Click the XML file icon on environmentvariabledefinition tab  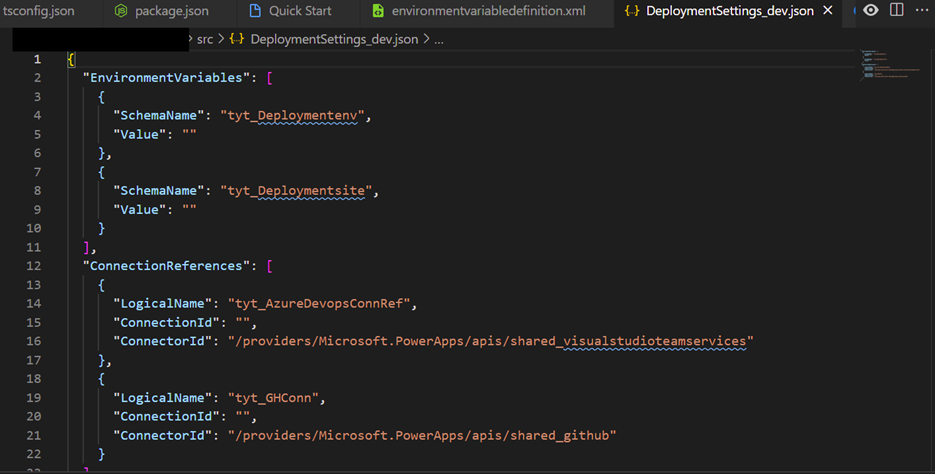(x=378, y=11)
